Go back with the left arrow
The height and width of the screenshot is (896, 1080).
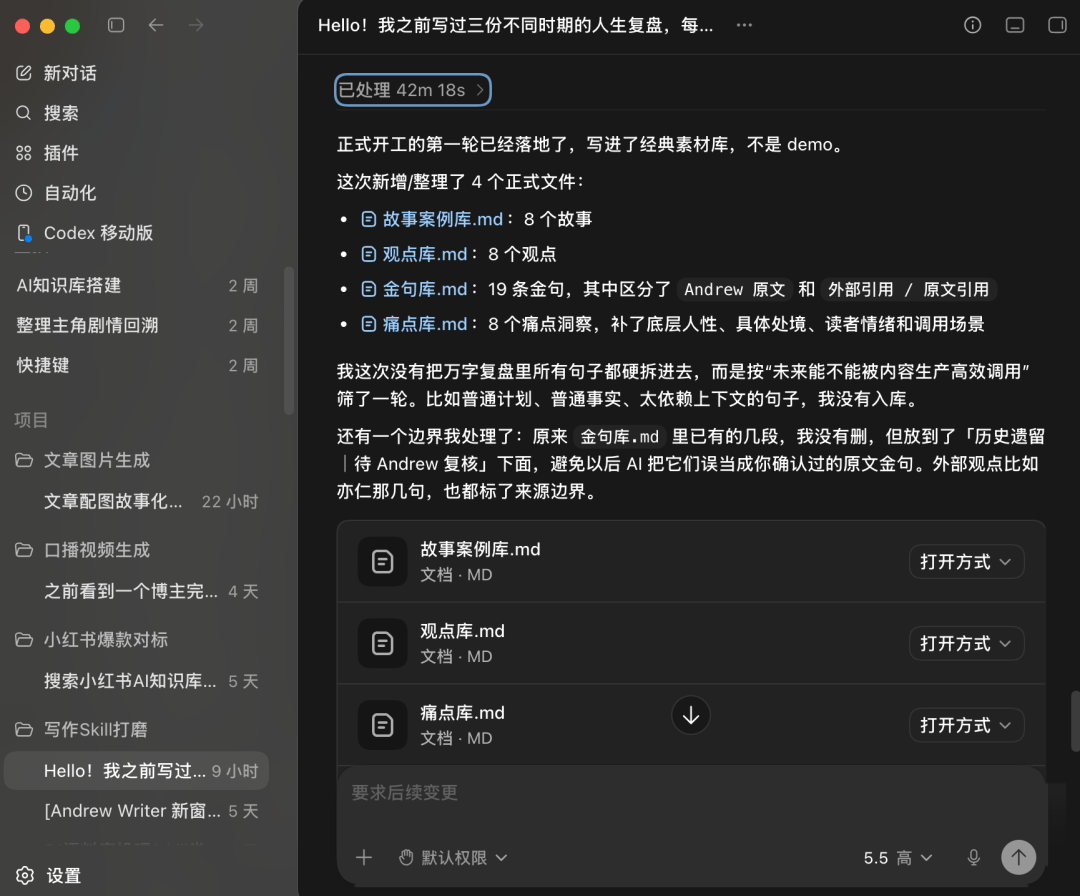pyautogui.click(x=156, y=25)
